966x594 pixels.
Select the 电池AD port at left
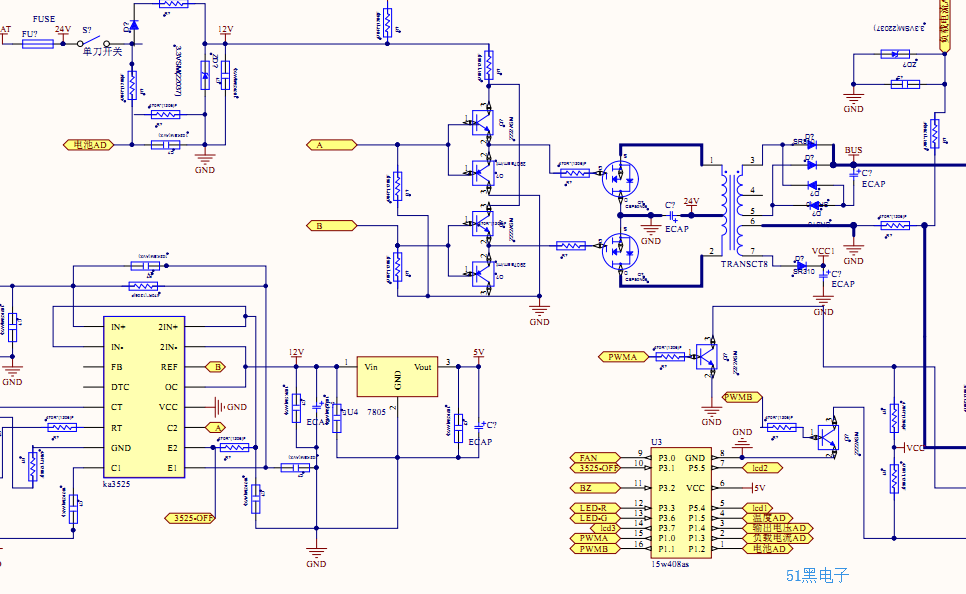point(89,145)
